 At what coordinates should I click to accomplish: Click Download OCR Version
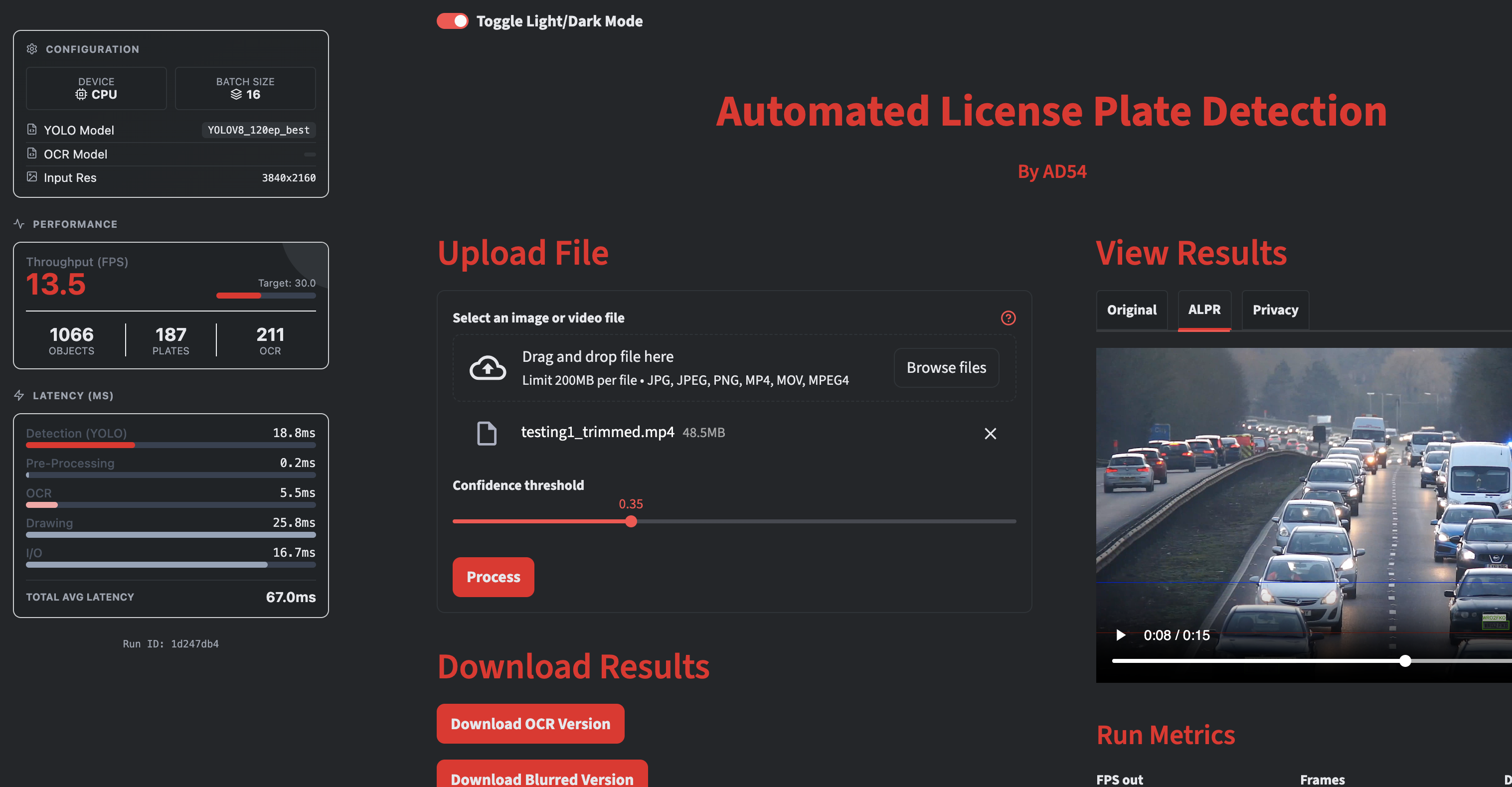tap(530, 724)
